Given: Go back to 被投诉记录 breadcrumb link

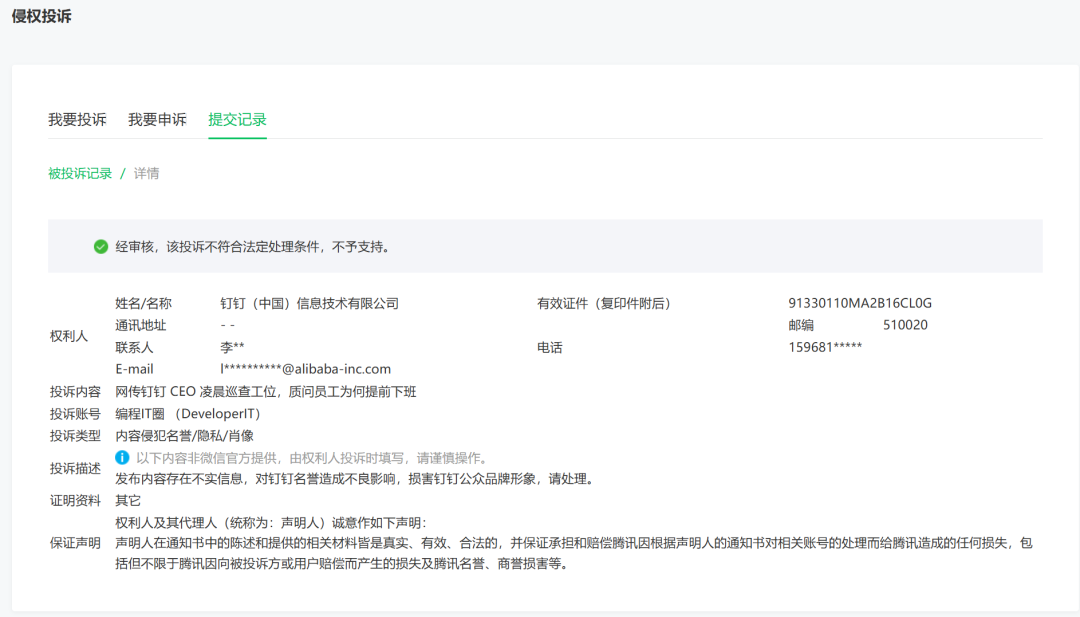Looking at the screenshot, I should click(80, 174).
